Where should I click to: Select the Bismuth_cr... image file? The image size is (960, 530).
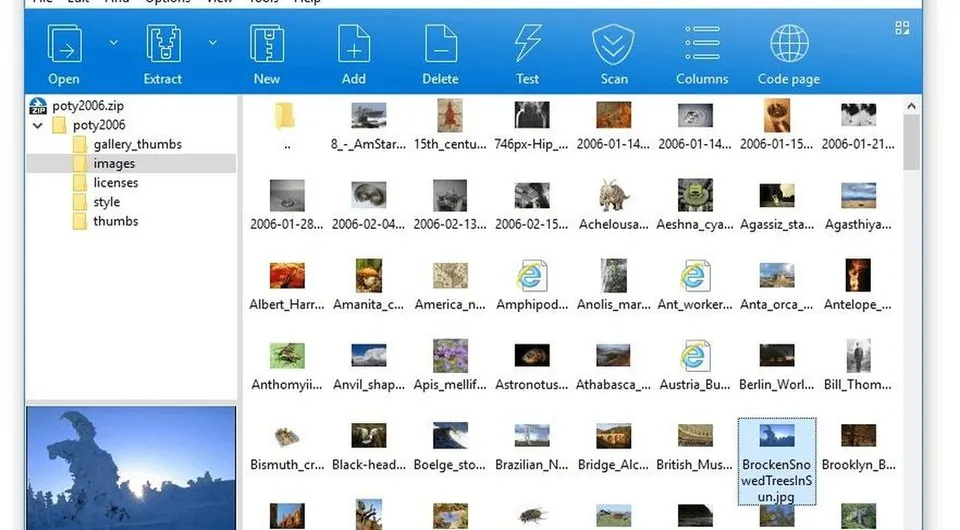click(287, 447)
